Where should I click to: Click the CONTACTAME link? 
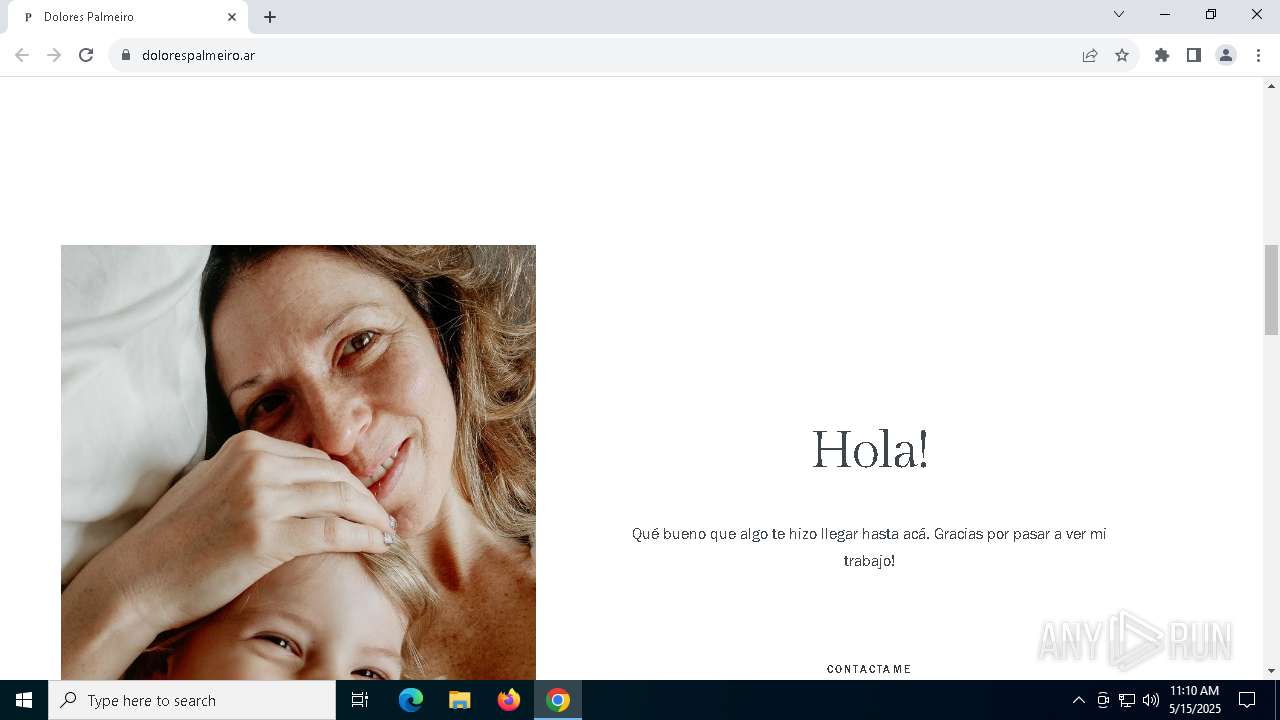869,669
